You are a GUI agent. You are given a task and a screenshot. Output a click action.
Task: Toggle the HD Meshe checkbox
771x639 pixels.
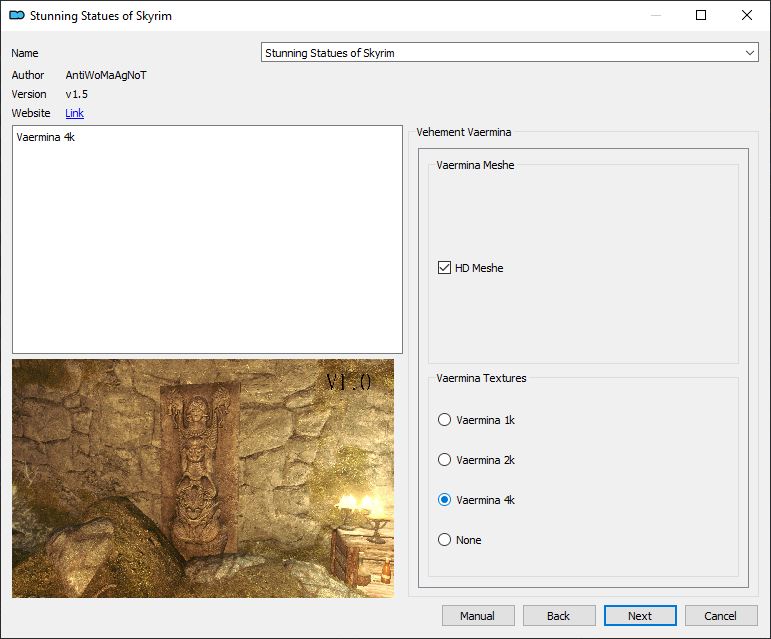tap(444, 267)
